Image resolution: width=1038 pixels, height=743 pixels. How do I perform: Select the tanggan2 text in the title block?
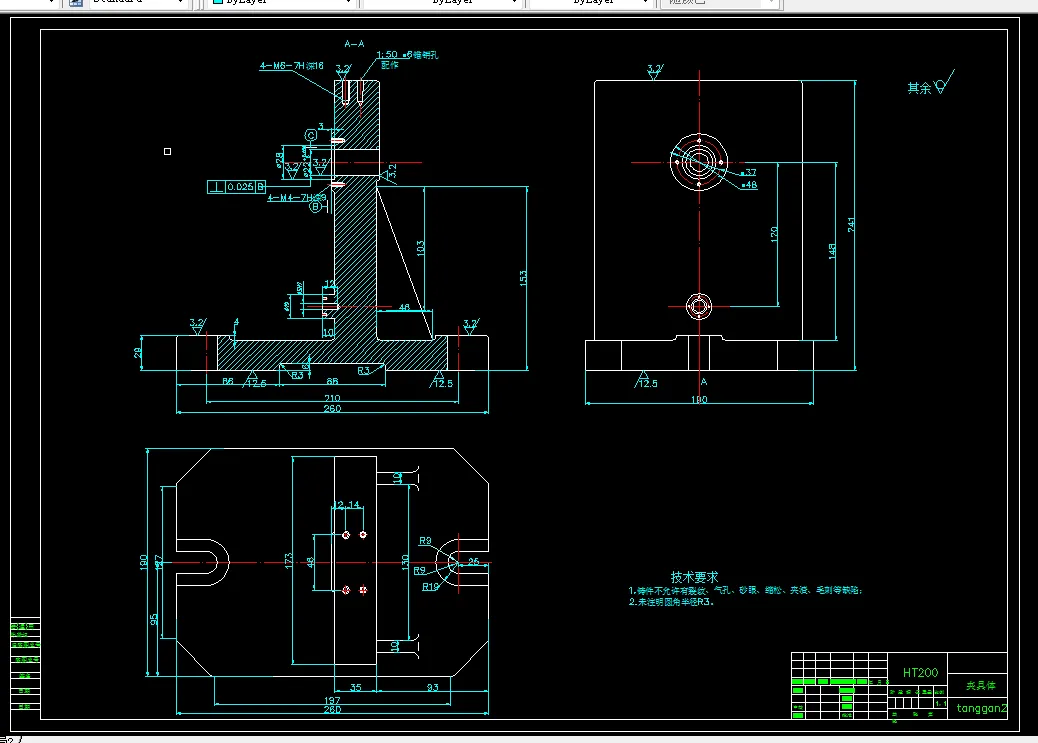coord(982,709)
